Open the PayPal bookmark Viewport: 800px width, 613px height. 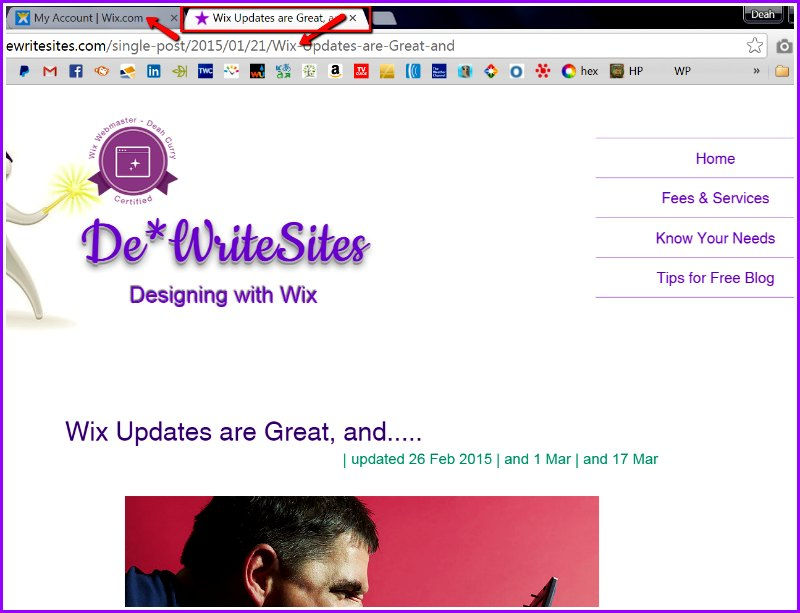(x=24, y=71)
